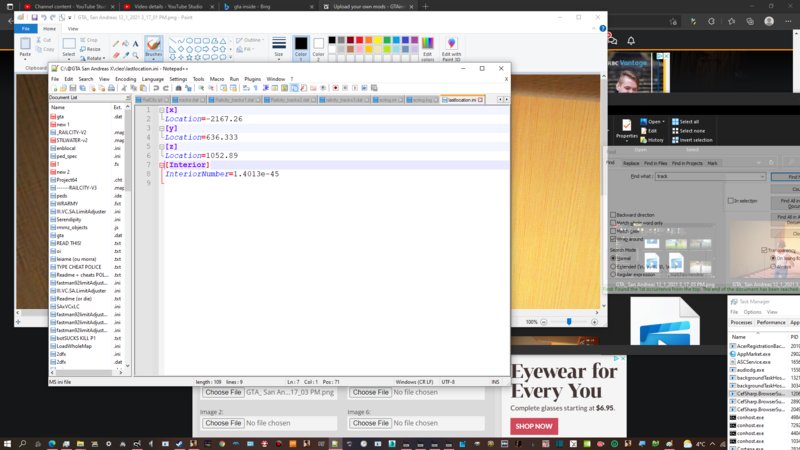Click Paint's Undo arrow in quick access
800x450 pixels.
pyautogui.click(x=44, y=17)
